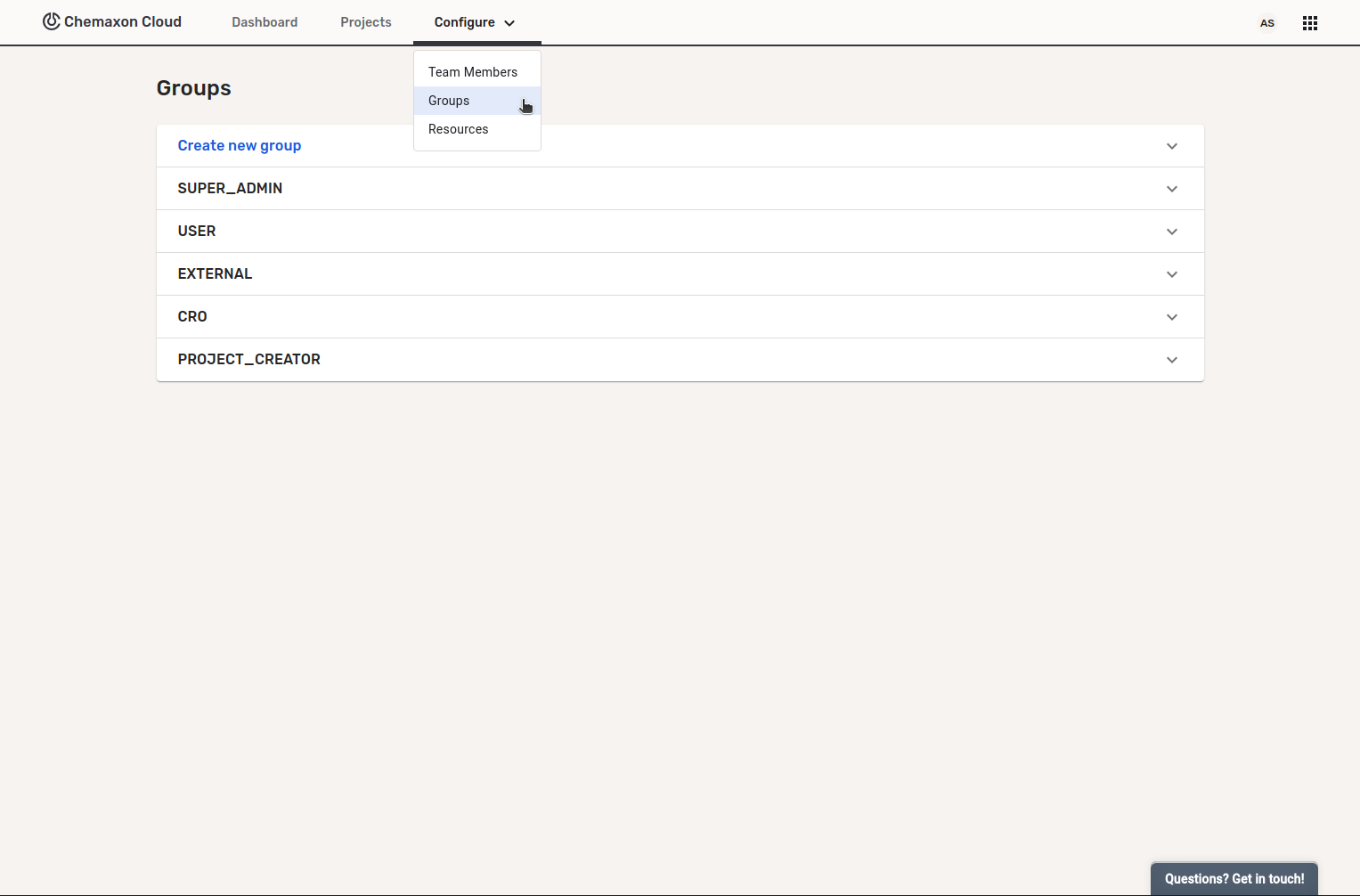
Task: Click the Create new group link
Action: point(239,145)
